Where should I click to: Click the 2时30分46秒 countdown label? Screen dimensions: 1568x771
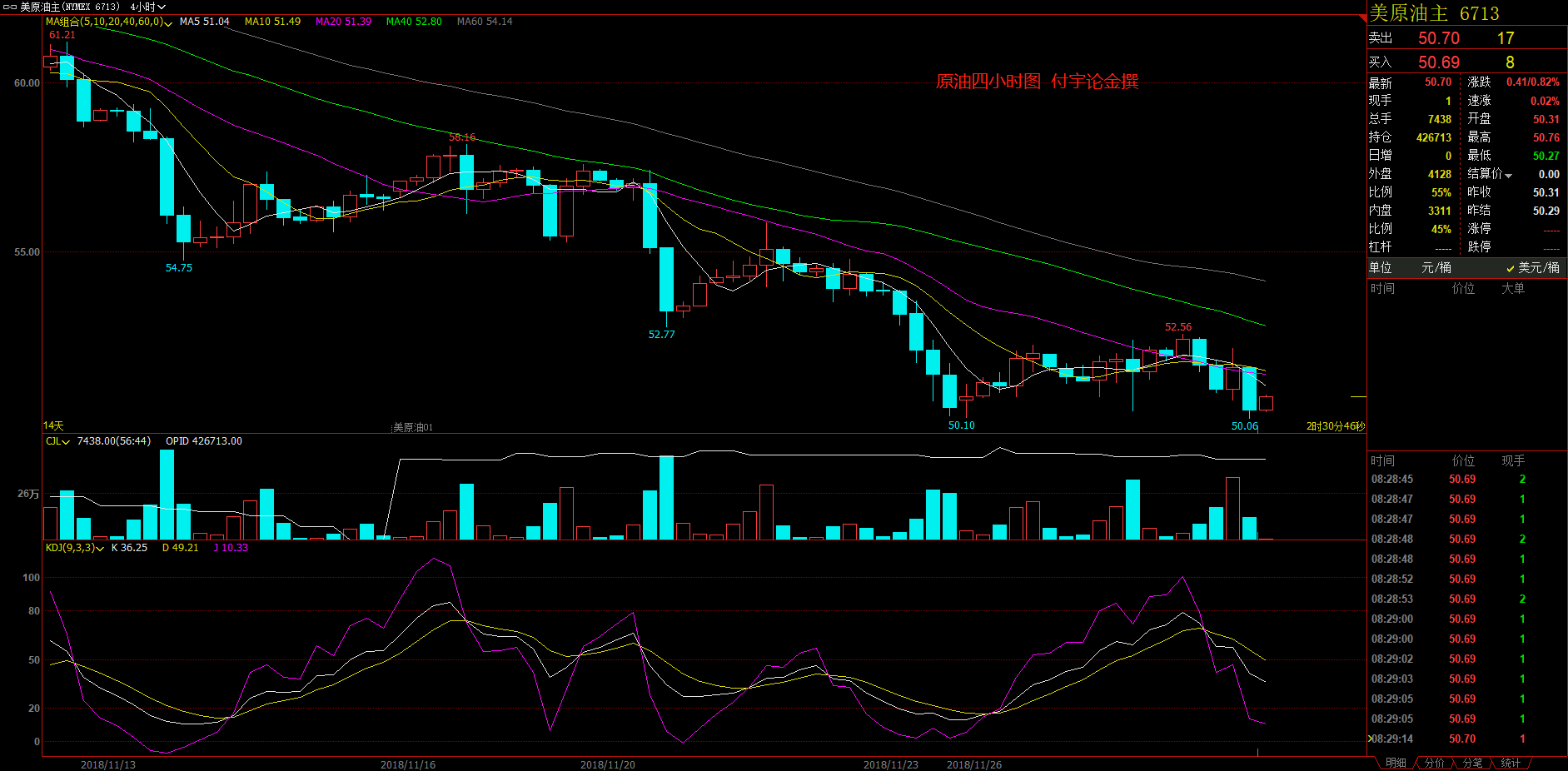[x=1336, y=426]
